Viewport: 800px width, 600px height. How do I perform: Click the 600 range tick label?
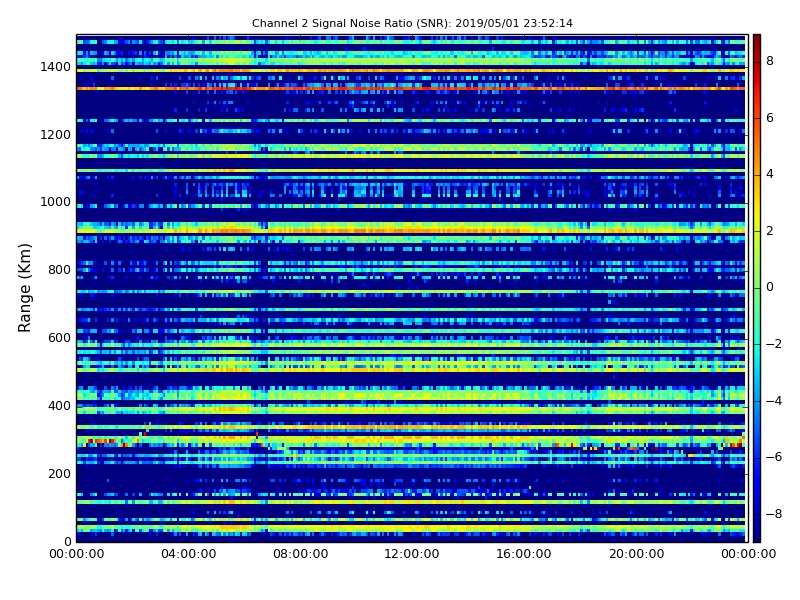point(59,338)
